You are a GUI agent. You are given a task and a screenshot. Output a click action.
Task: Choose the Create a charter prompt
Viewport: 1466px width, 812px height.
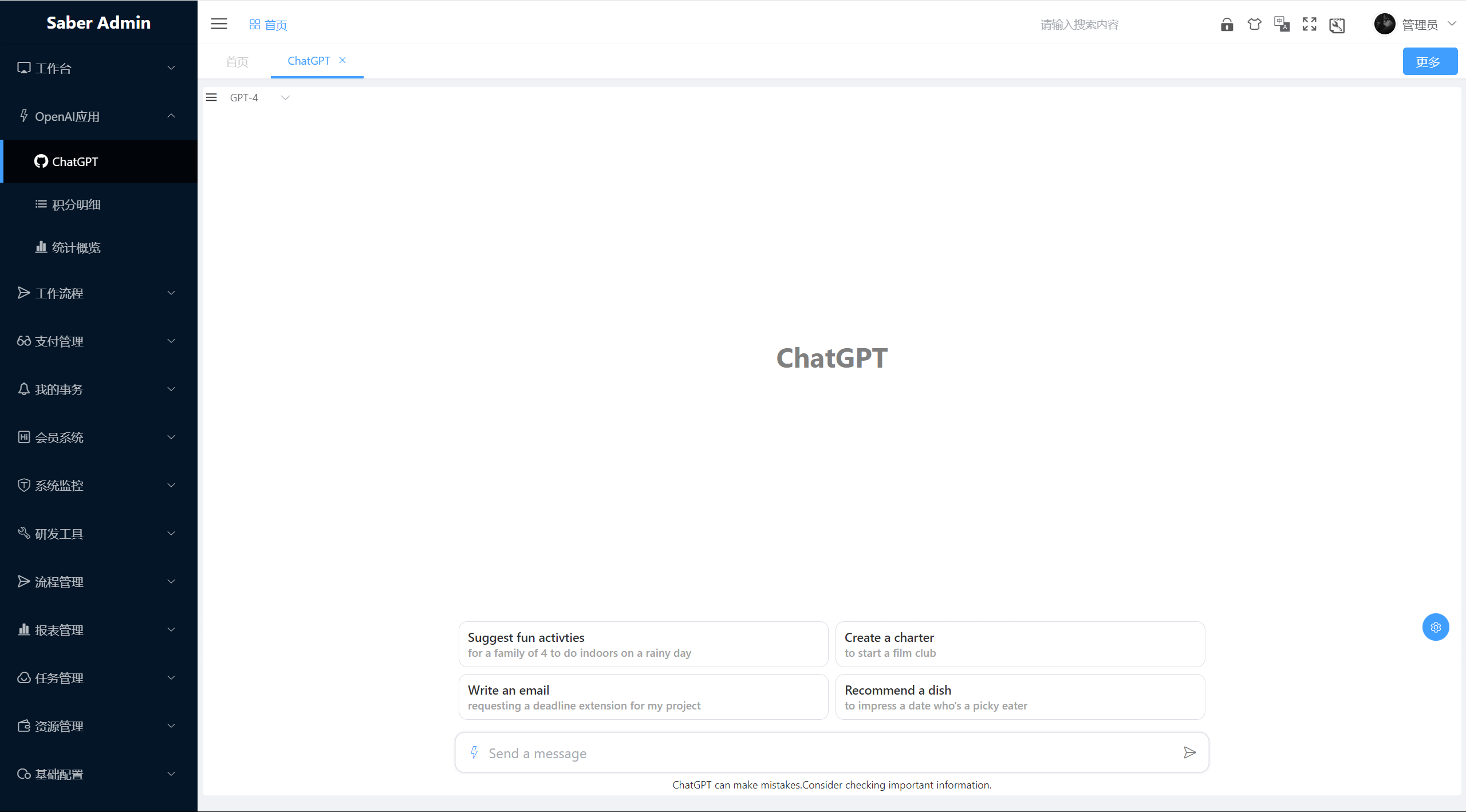(x=1020, y=644)
